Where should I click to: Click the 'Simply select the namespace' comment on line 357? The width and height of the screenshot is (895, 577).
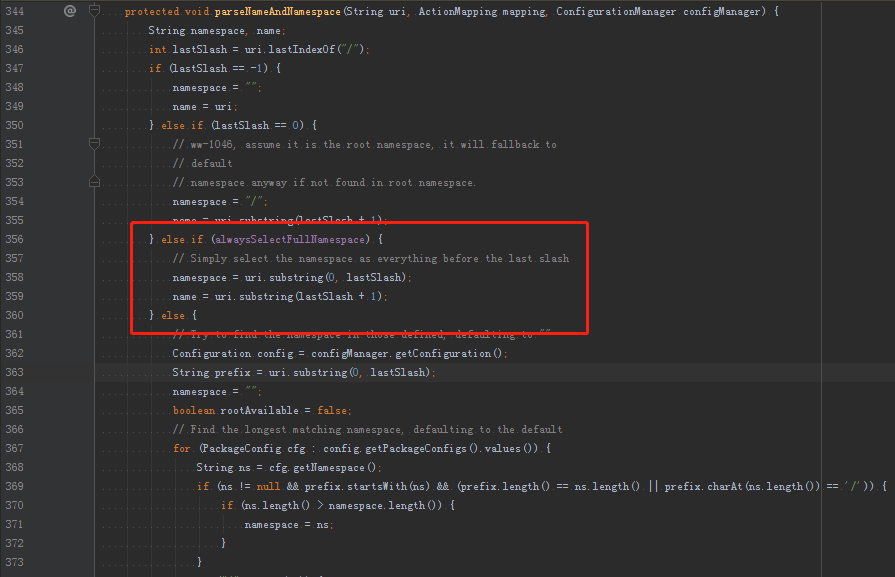(370, 259)
